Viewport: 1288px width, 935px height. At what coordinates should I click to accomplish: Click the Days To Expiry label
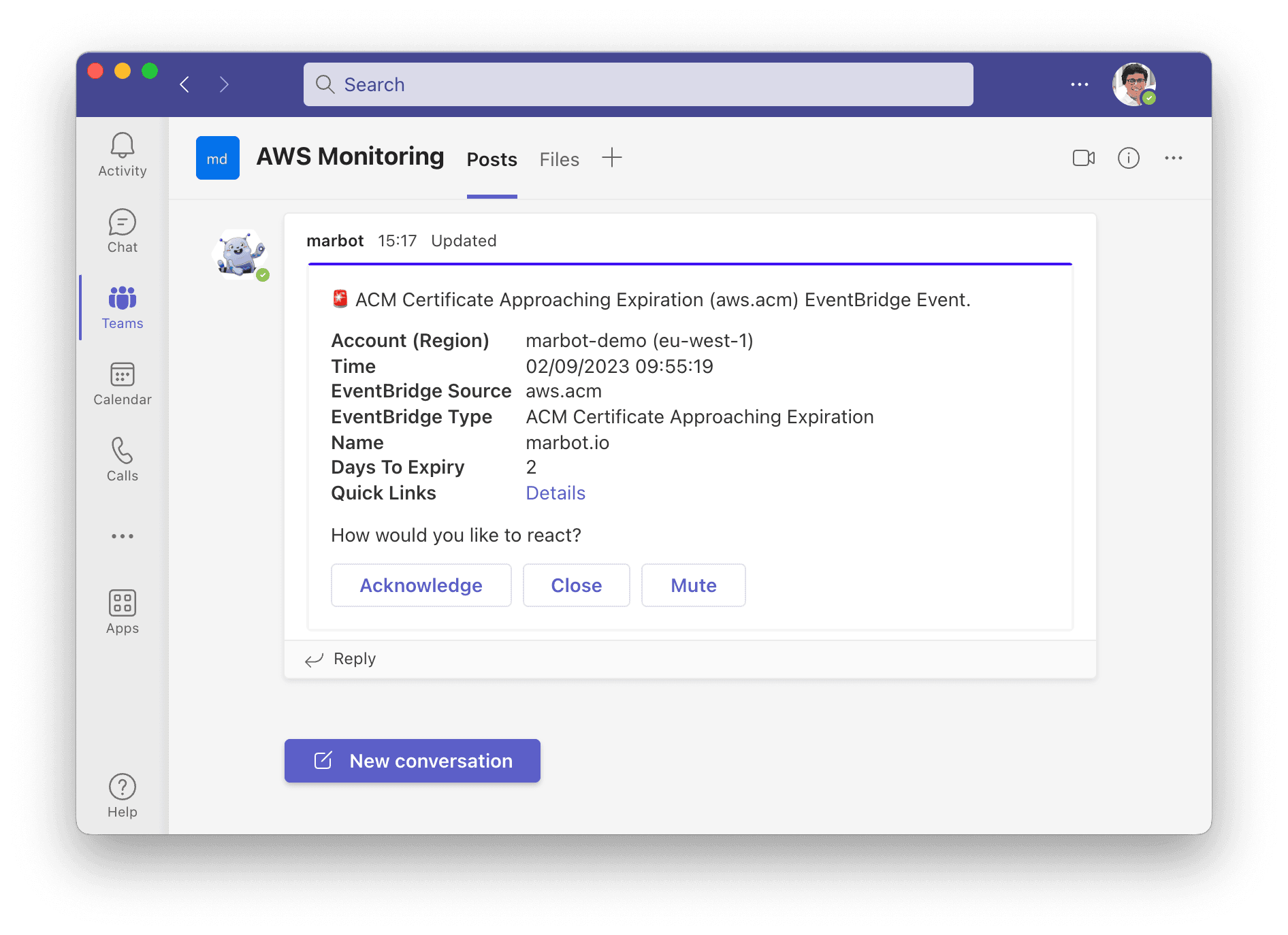click(398, 467)
